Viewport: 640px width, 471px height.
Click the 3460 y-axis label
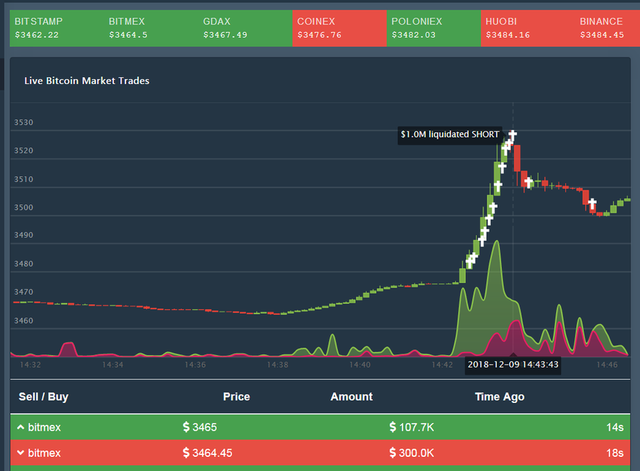24,321
